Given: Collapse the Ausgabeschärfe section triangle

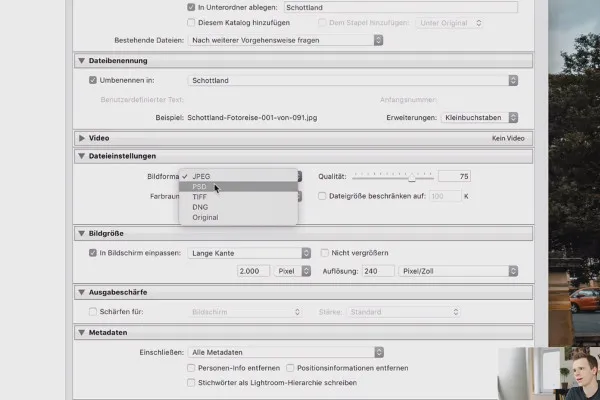Looking at the screenshot, I should [x=81, y=292].
